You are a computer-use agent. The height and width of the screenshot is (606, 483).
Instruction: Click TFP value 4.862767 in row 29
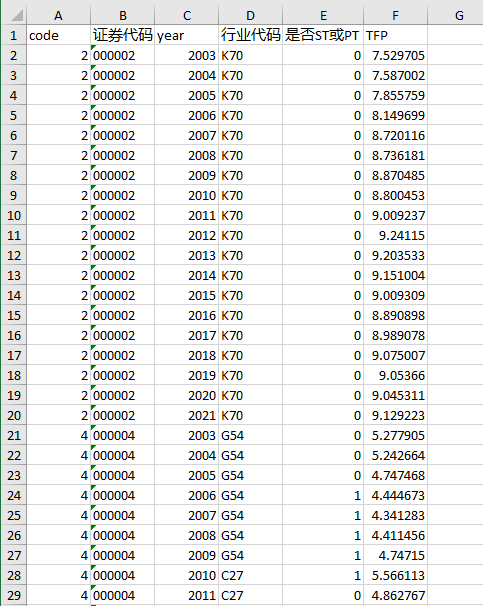point(395,596)
